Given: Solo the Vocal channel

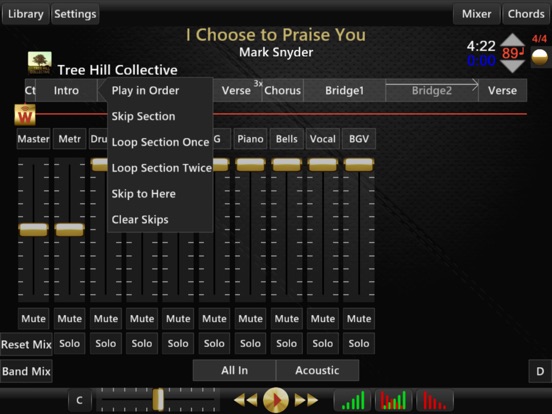Looking at the screenshot, I should [x=323, y=343].
